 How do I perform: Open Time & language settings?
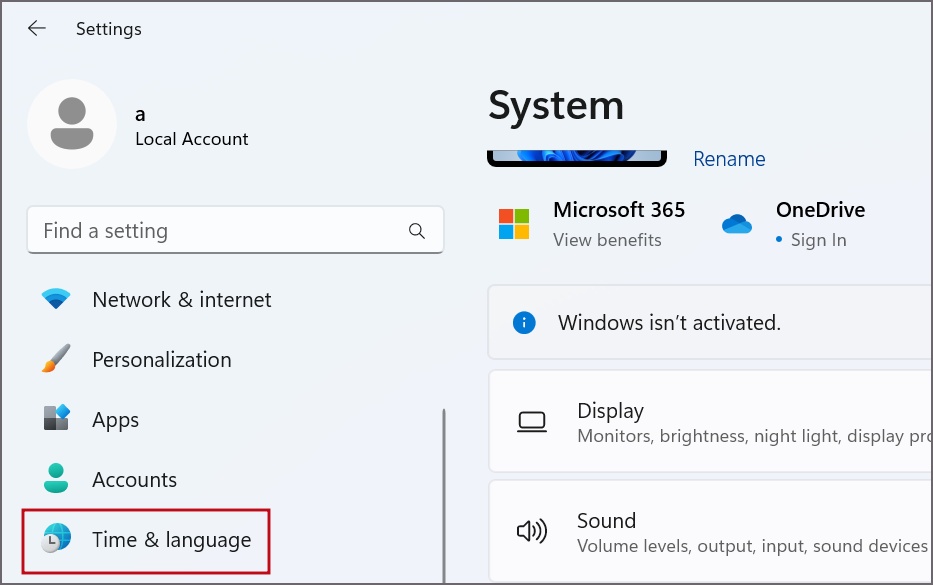coord(171,540)
